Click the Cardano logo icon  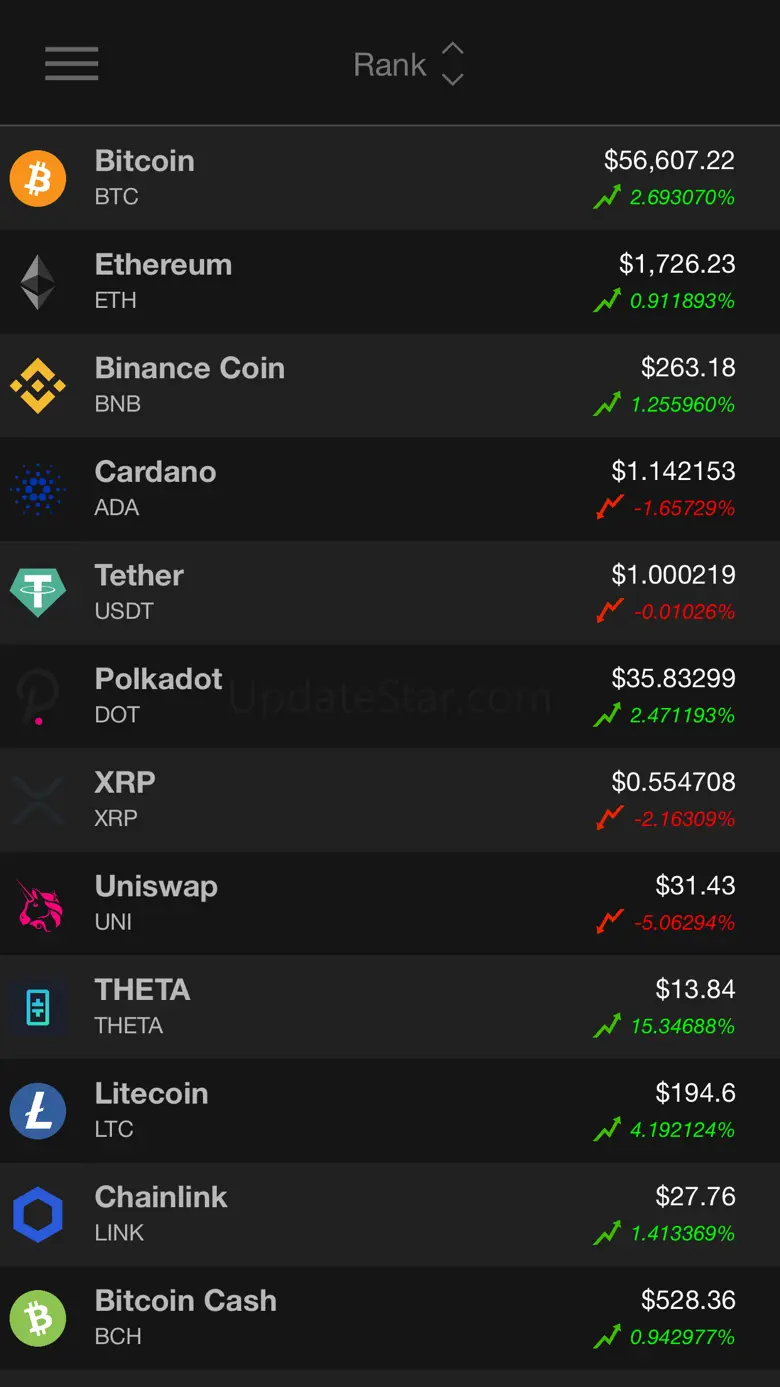[x=38, y=489]
